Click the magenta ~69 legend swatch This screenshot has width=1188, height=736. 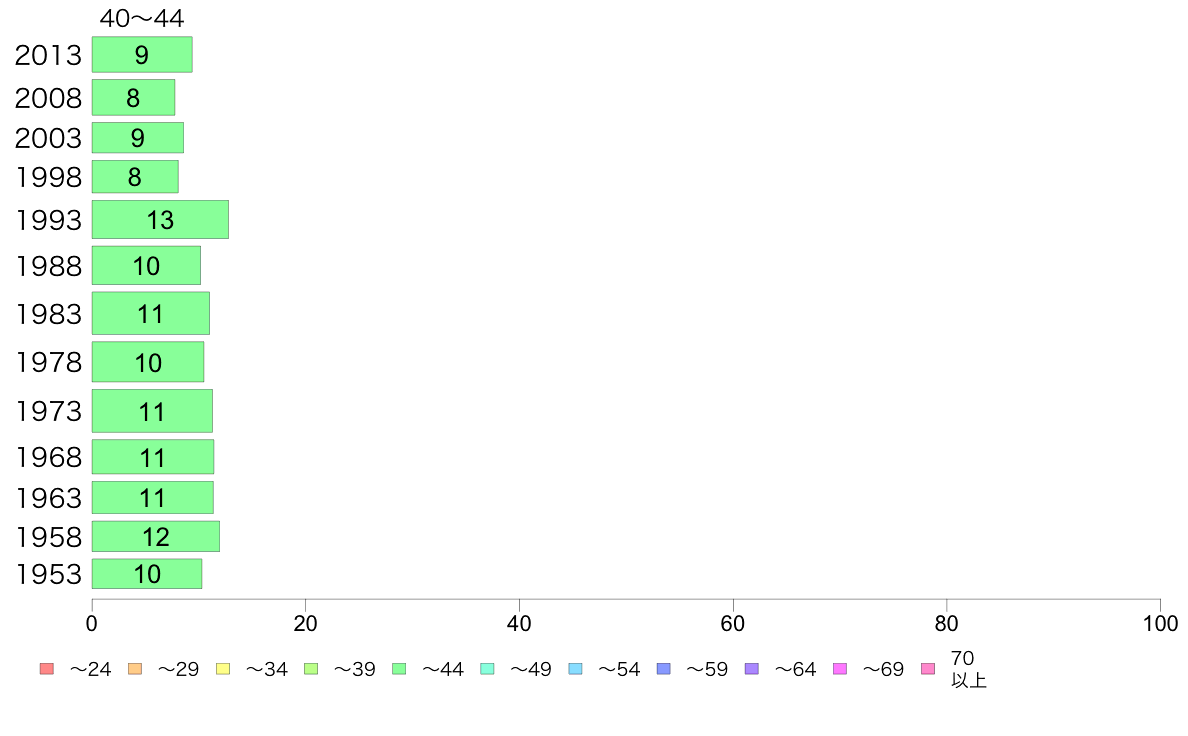pos(839,669)
